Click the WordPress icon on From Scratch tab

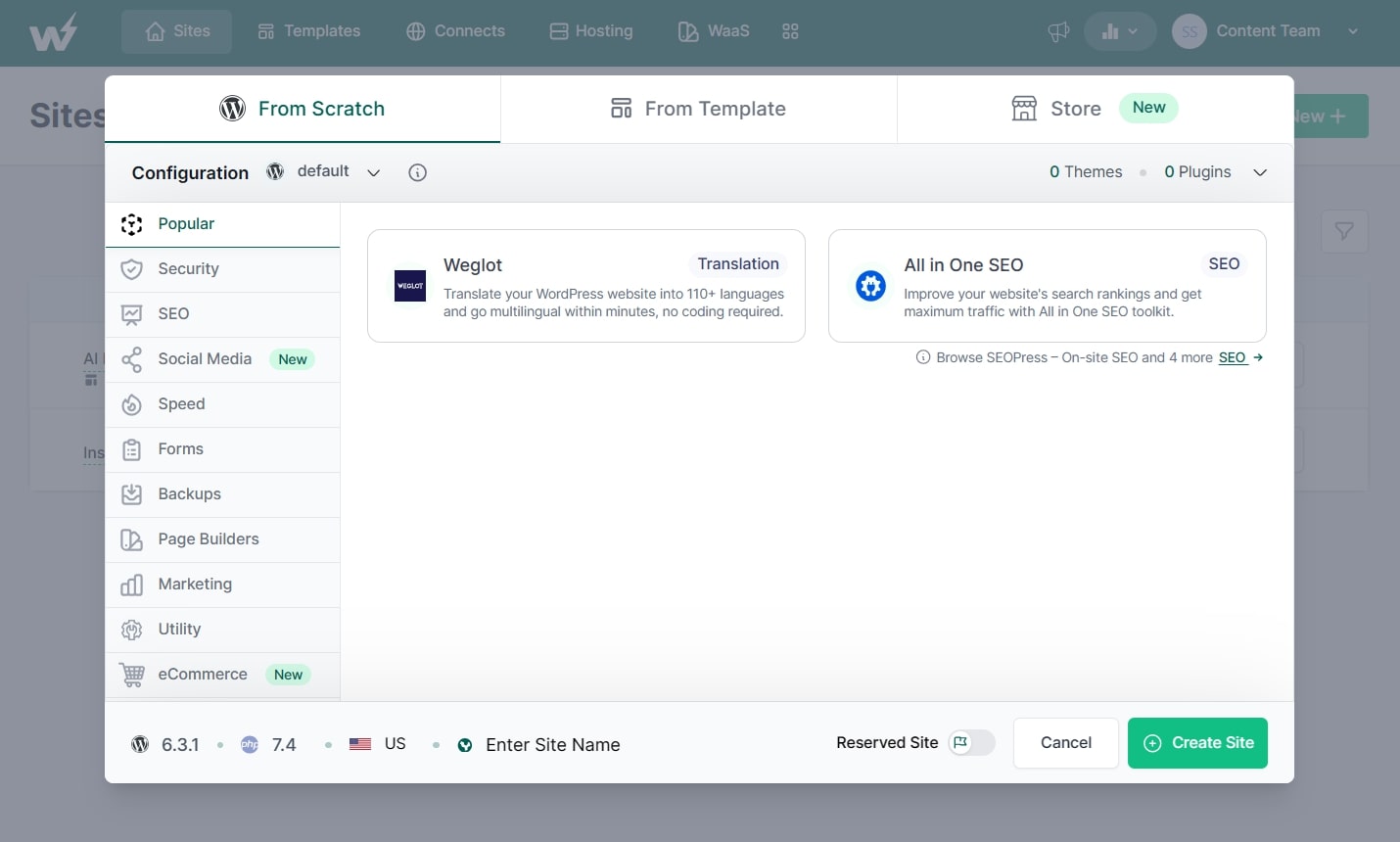233,109
